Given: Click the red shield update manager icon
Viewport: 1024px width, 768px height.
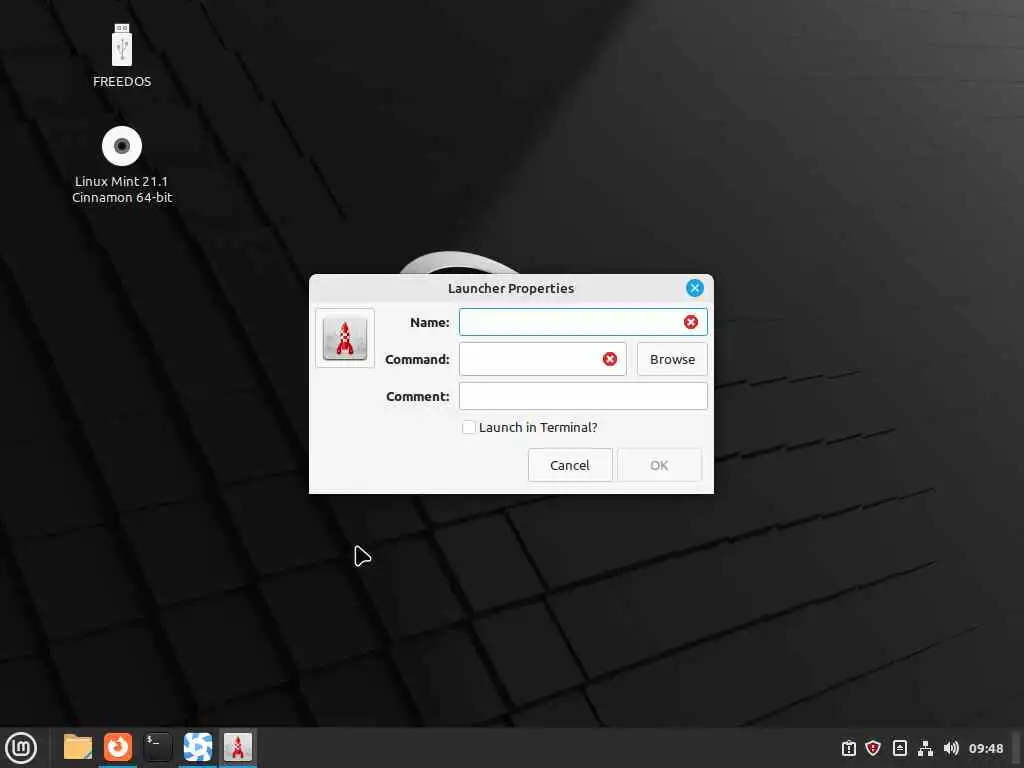Looking at the screenshot, I should [x=873, y=748].
